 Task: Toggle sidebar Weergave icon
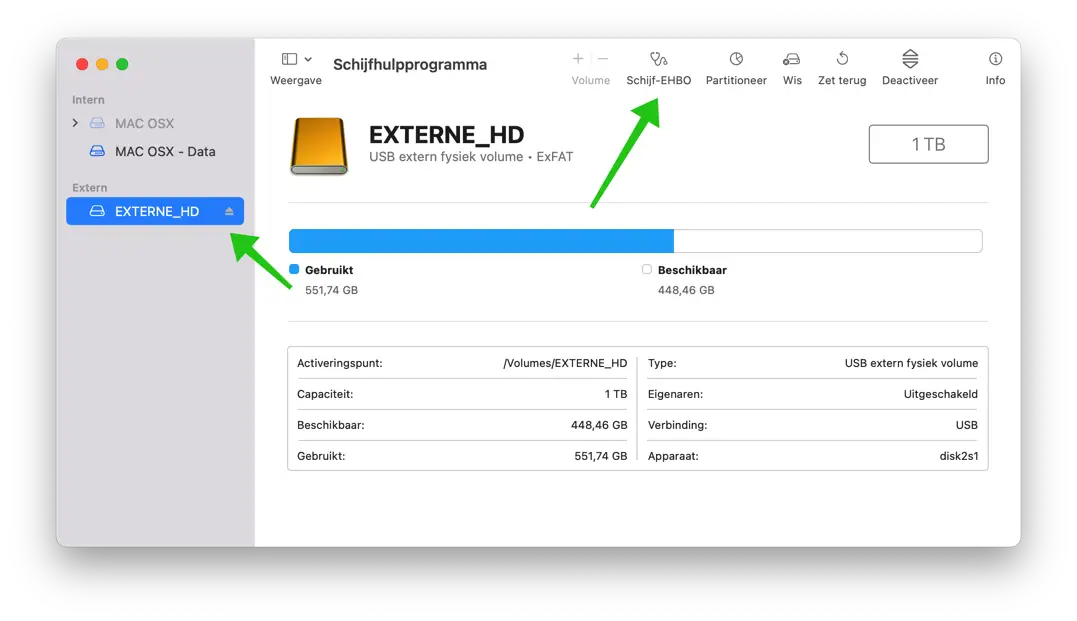[290, 59]
